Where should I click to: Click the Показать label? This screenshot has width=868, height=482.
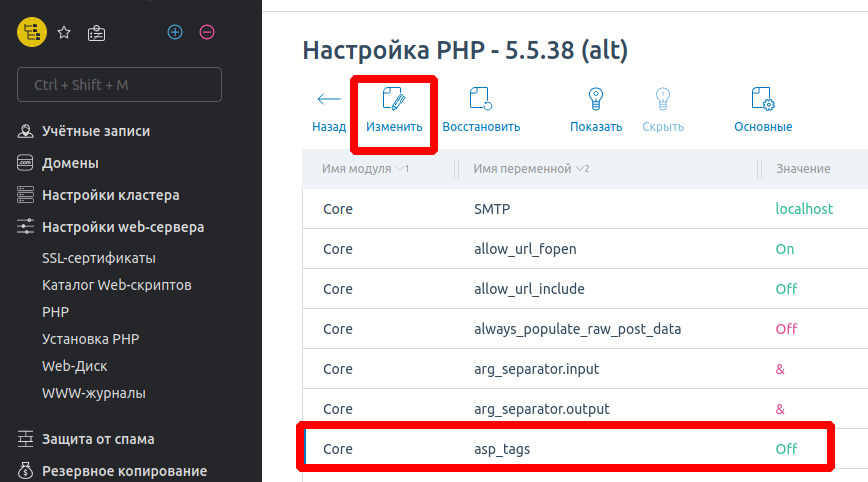point(596,127)
